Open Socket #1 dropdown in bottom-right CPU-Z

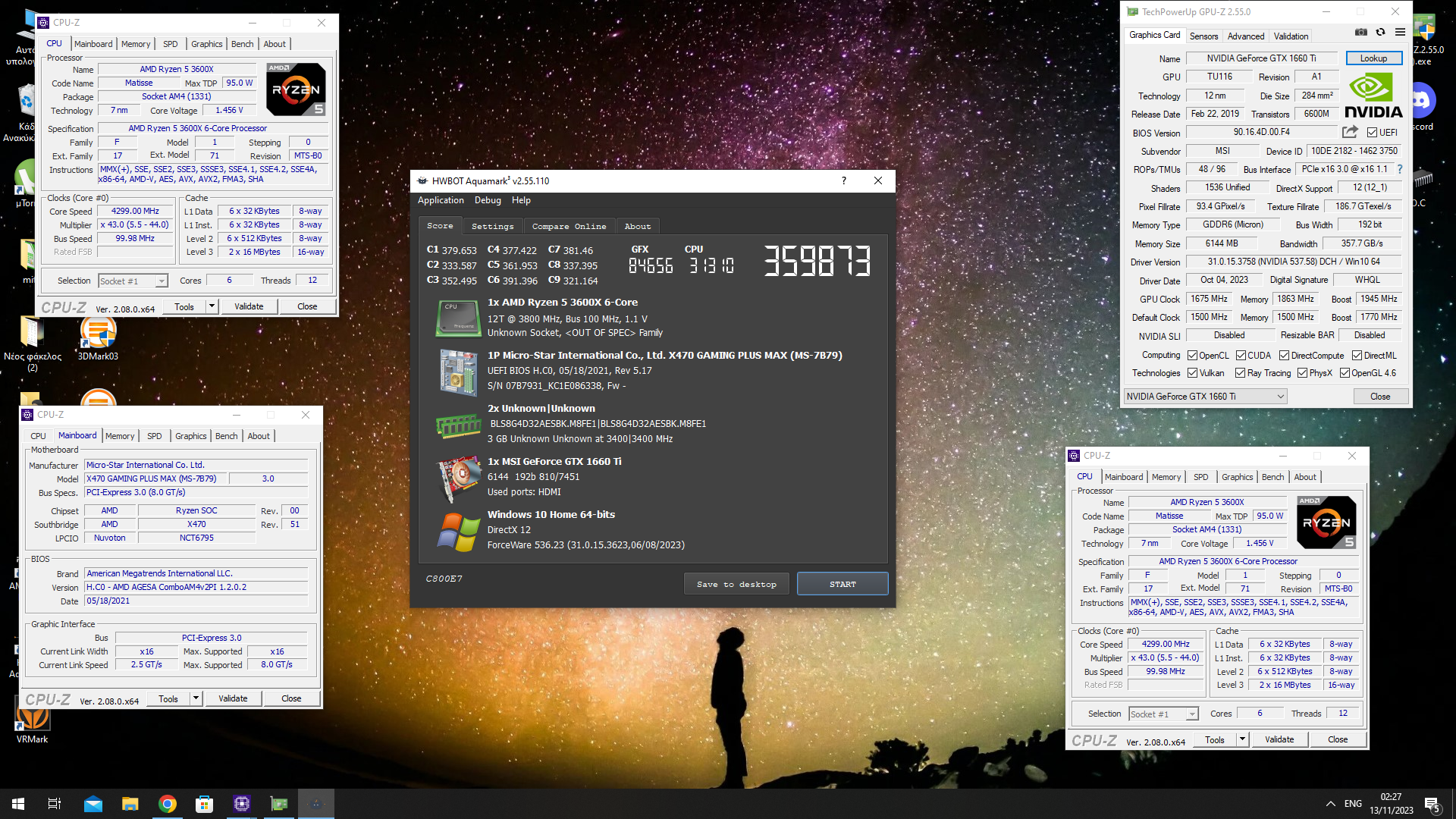click(x=1163, y=714)
